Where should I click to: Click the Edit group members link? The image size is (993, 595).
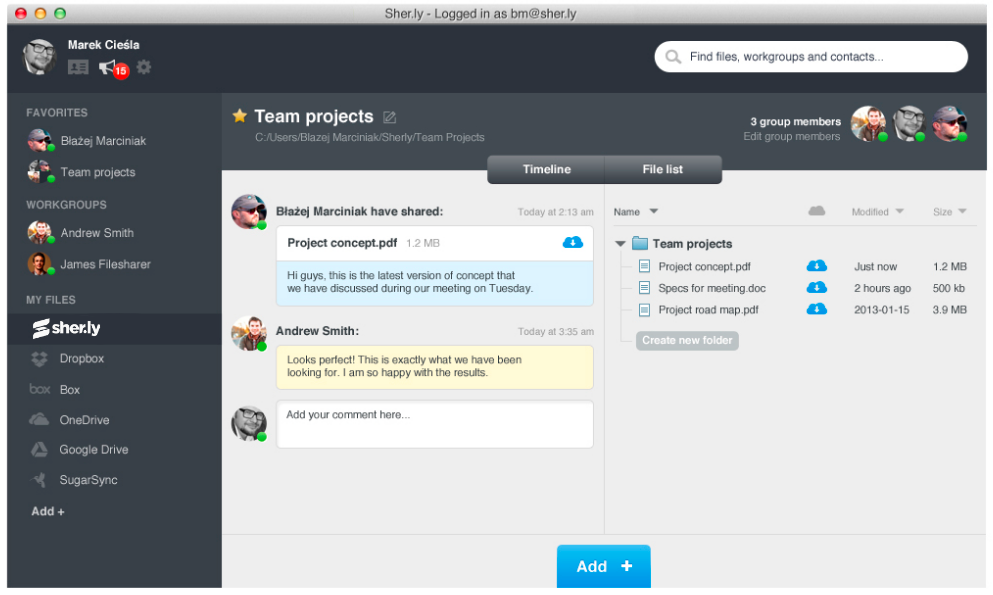[x=791, y=137]
